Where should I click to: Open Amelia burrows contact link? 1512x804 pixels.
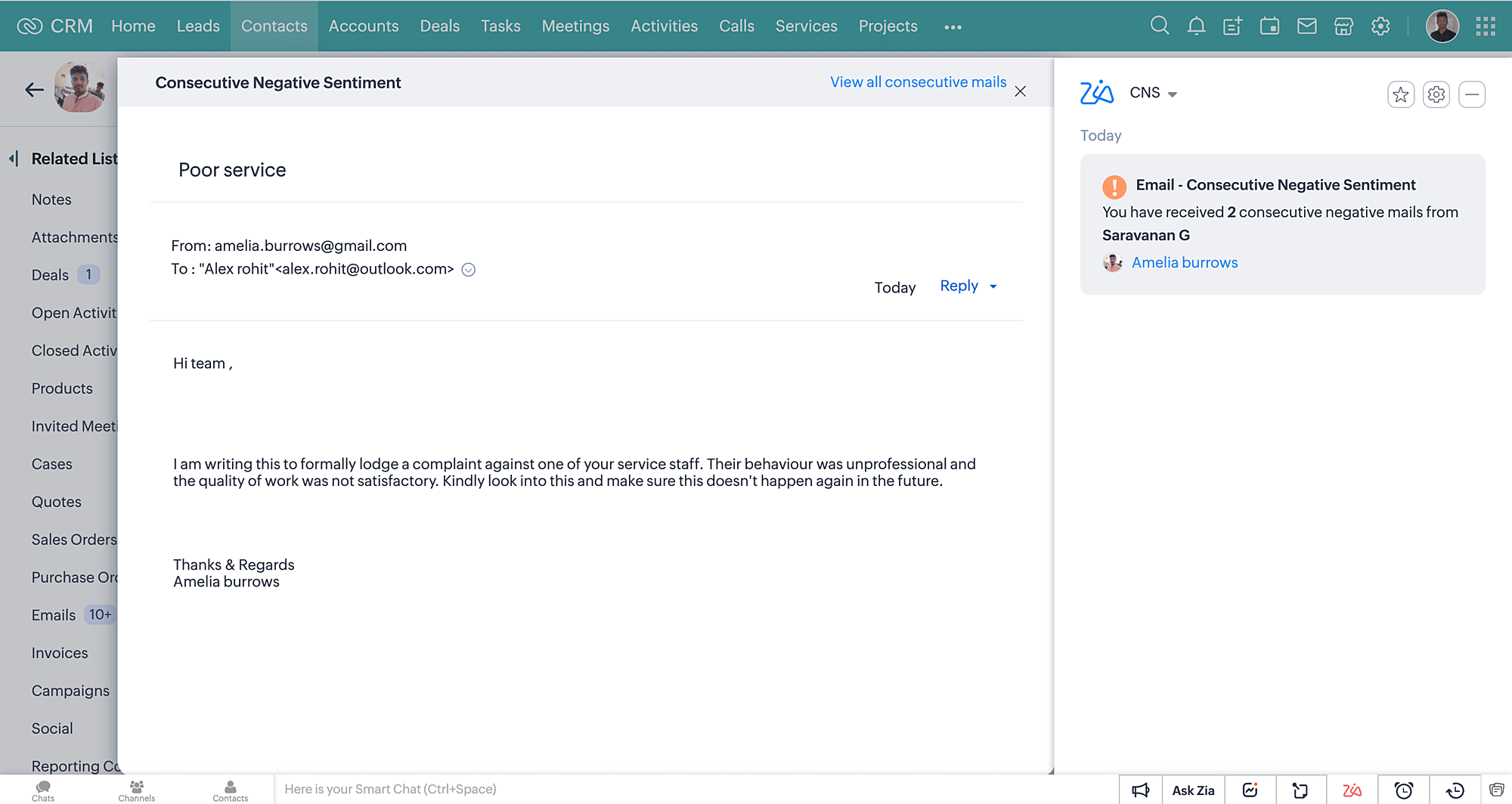point(1184,262)
